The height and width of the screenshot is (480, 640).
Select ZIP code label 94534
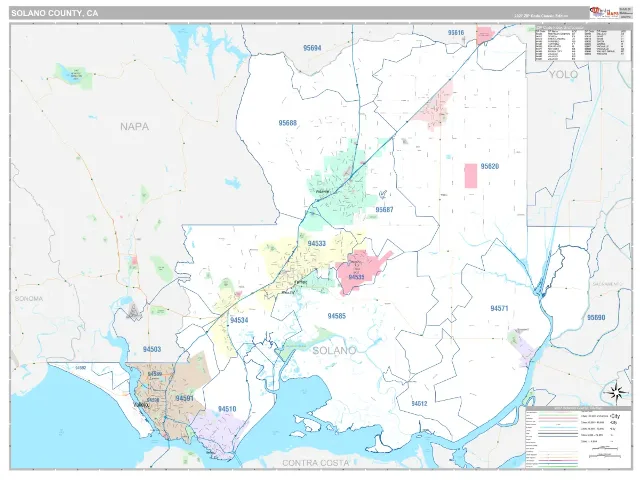tap(239, 320)
